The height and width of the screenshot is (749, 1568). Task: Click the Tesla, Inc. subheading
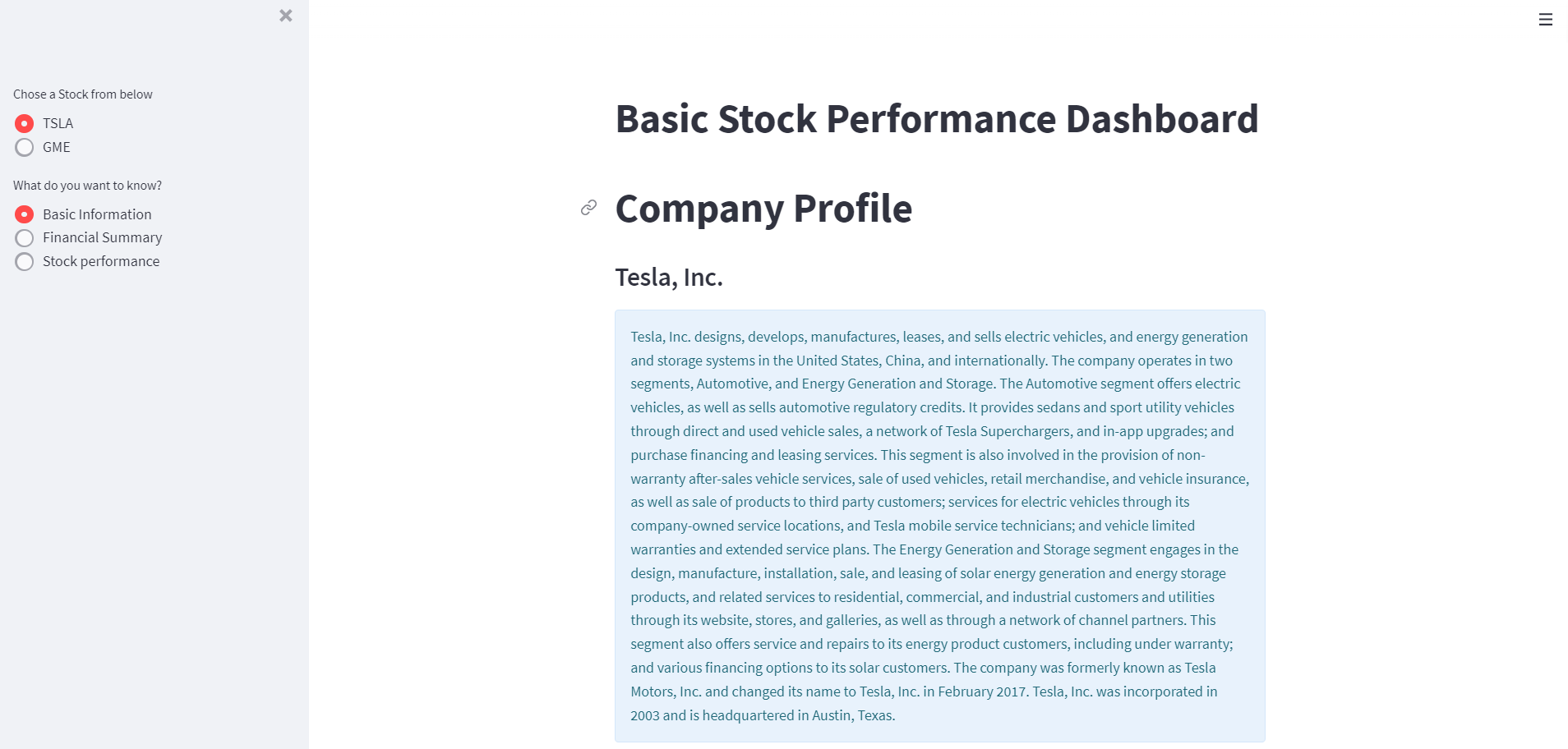click(x=668, y=277)
